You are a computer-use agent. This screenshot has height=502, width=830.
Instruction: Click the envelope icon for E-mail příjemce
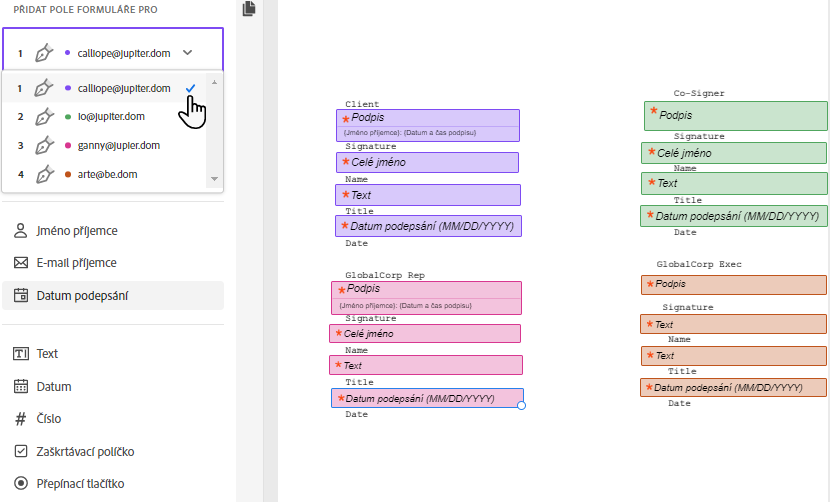pos(20,263)
